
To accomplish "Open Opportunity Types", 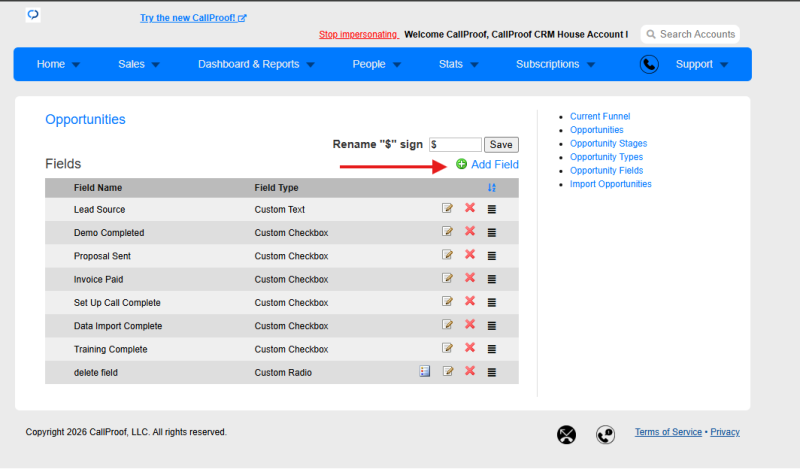I will point(606,157).
